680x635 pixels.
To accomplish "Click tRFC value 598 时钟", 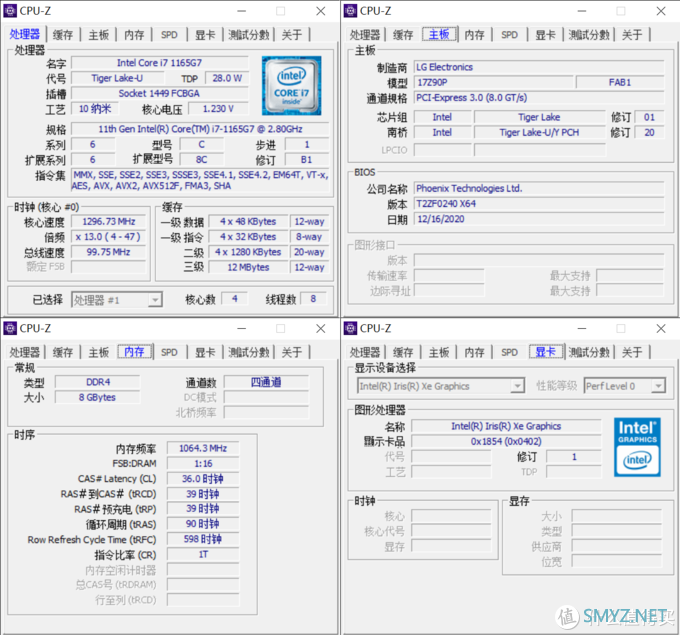I will pyautogui.click(x=203, y=539).
